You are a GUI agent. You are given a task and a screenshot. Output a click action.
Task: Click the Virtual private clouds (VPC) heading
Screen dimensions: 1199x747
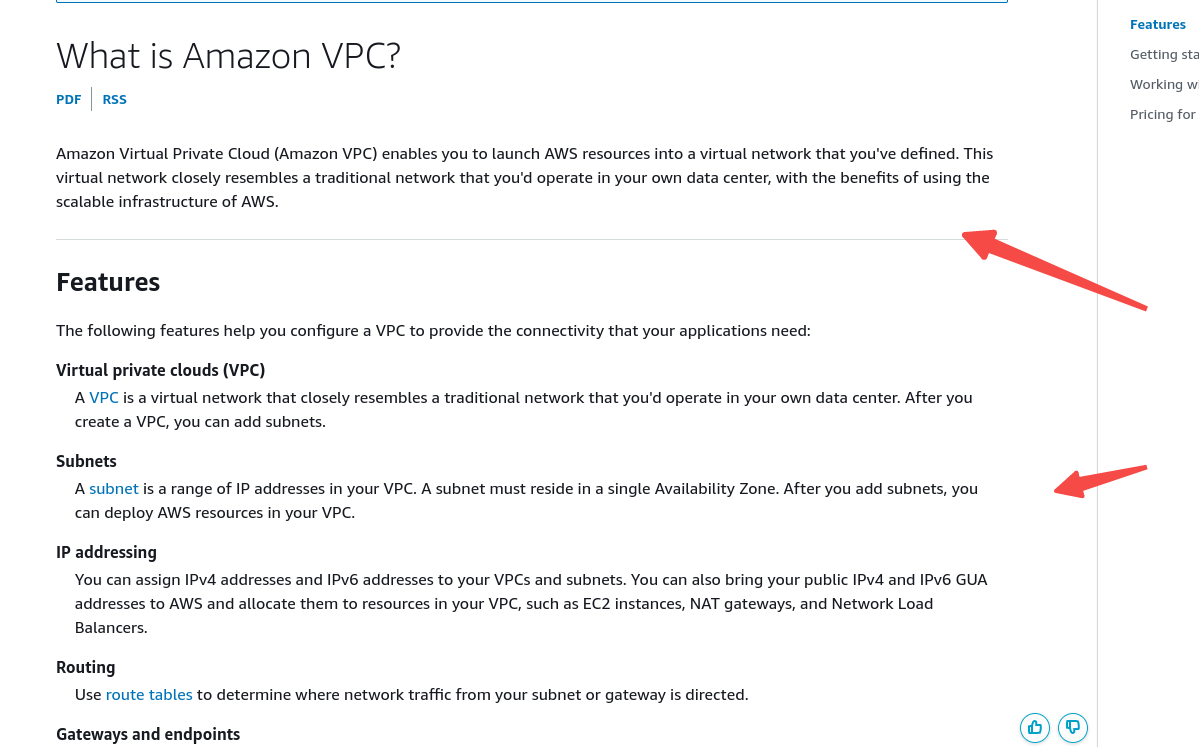(160, 370)
